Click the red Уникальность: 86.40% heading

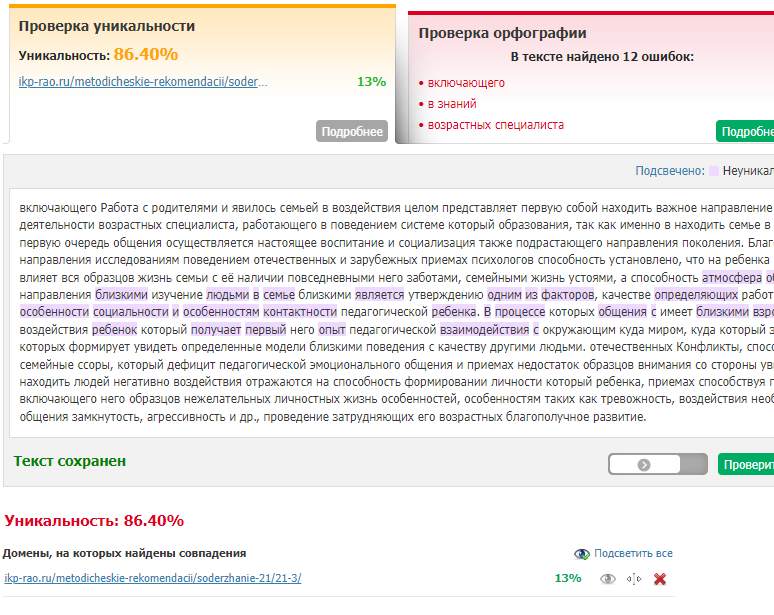tap(94, 521)
